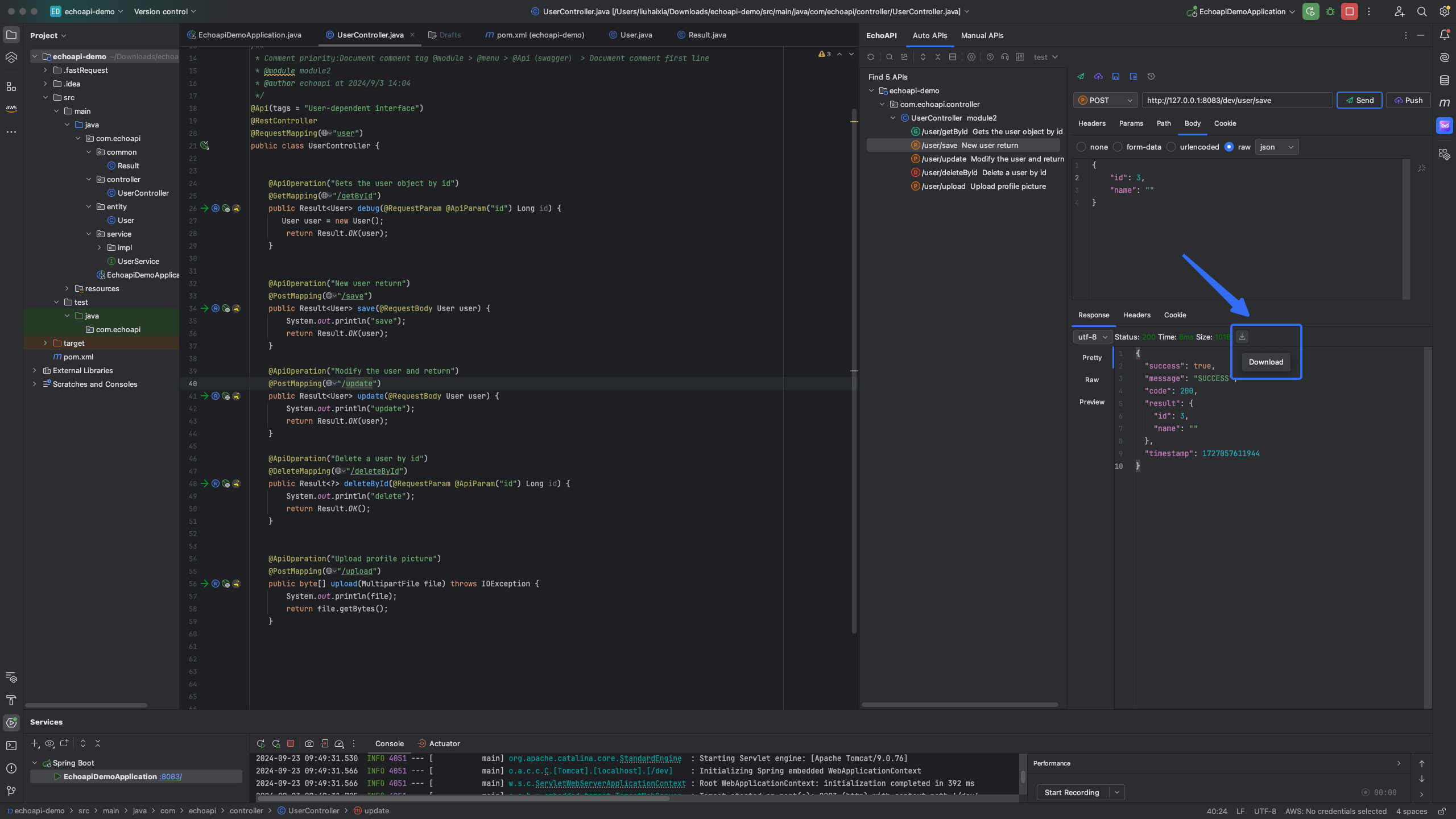
Task: Collapse the com.echoapi.controller node in API tree
Action: (x=882, y=104)
